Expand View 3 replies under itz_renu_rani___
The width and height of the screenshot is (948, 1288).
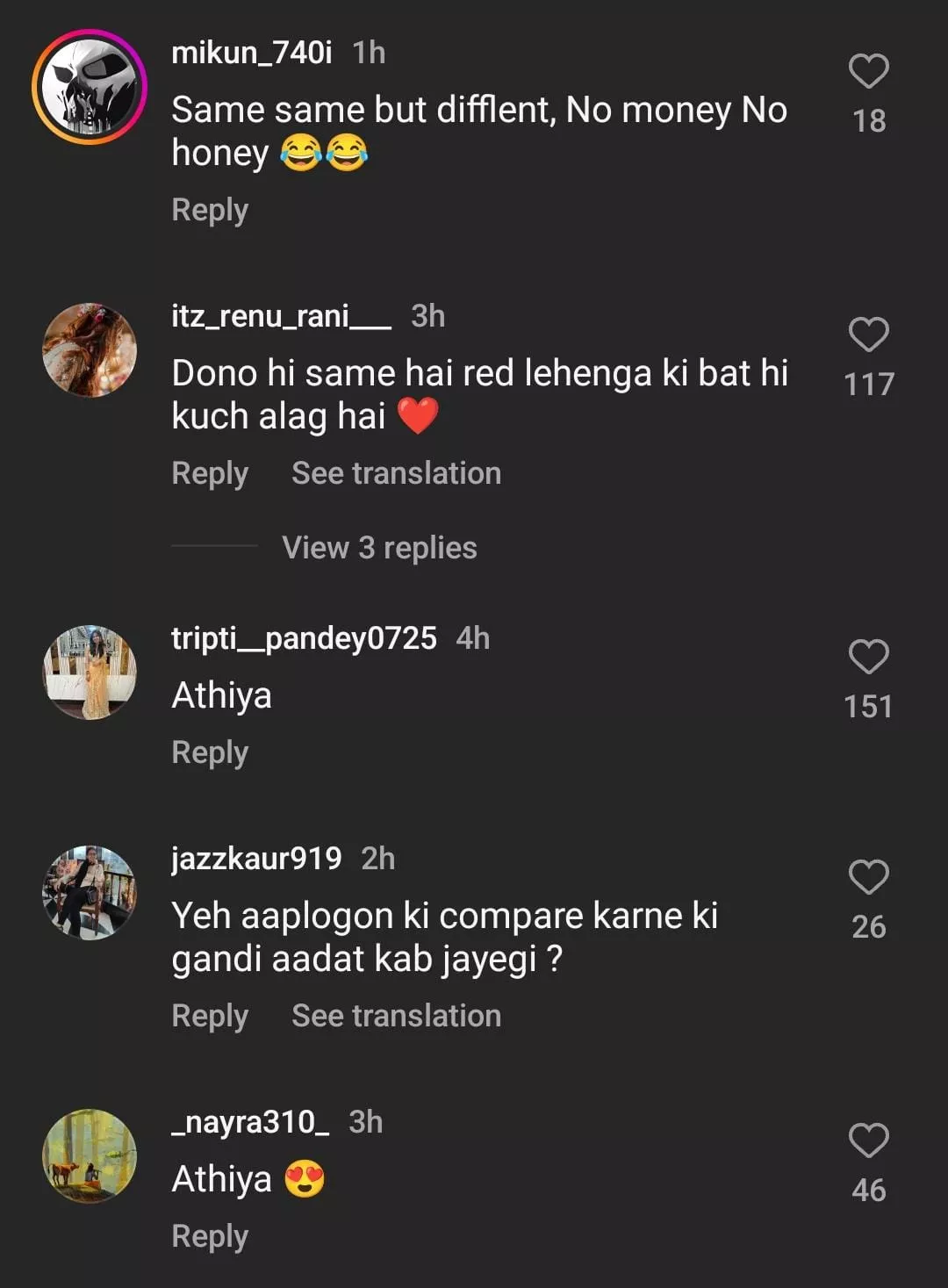[x=379, y=548]
